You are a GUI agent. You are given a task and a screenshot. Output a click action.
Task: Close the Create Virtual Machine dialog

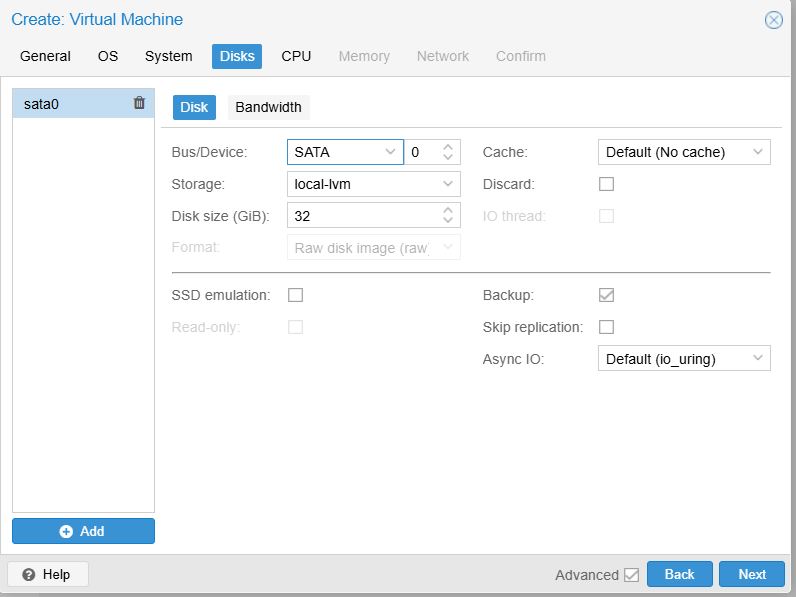coord(773,20)
